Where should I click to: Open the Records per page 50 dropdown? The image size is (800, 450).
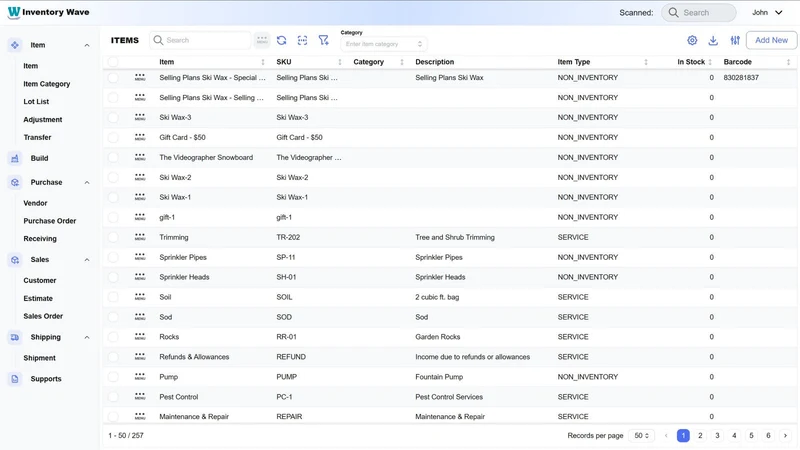(641, 436)
